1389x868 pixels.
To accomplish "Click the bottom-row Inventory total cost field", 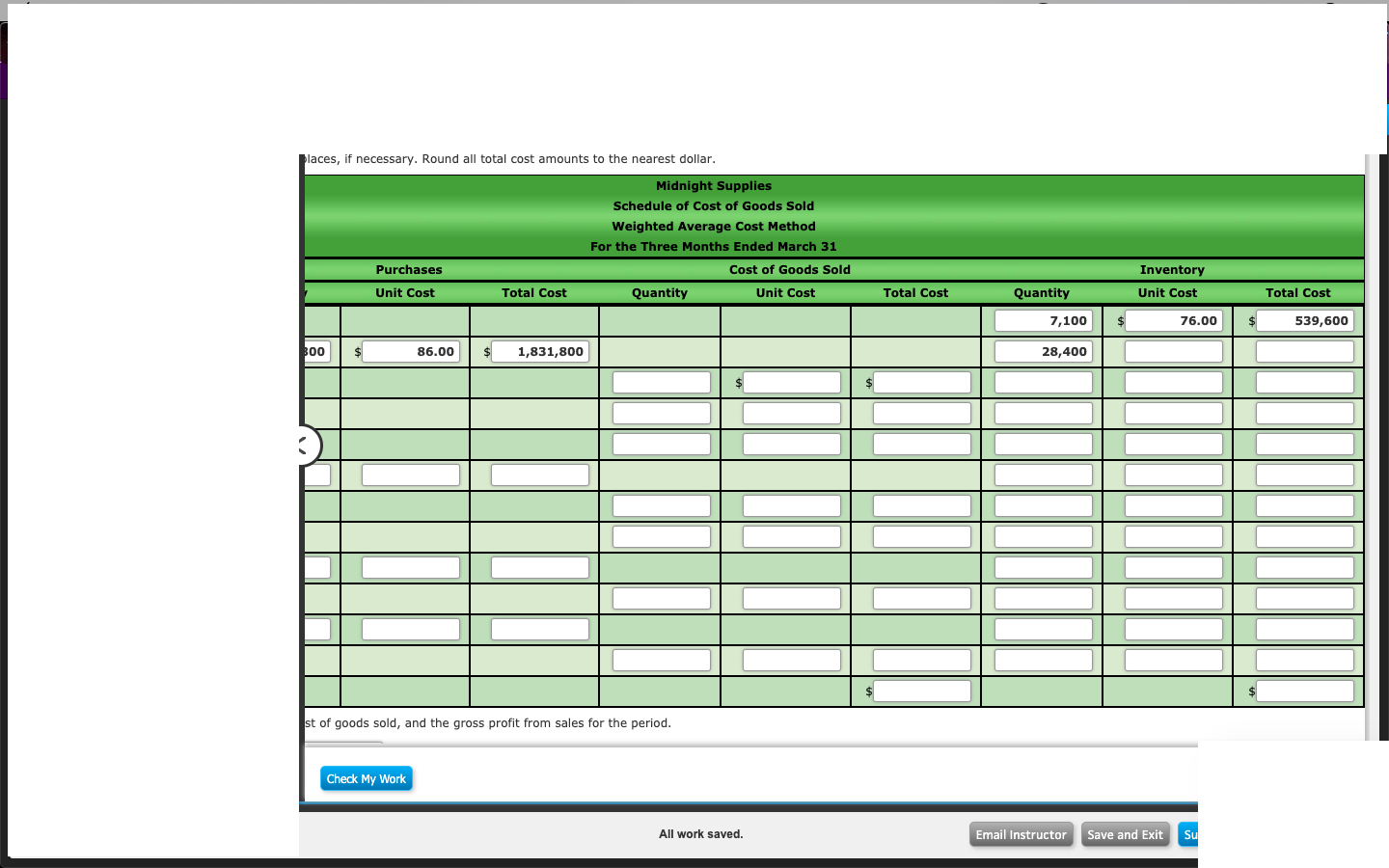I will point(1304,691).
